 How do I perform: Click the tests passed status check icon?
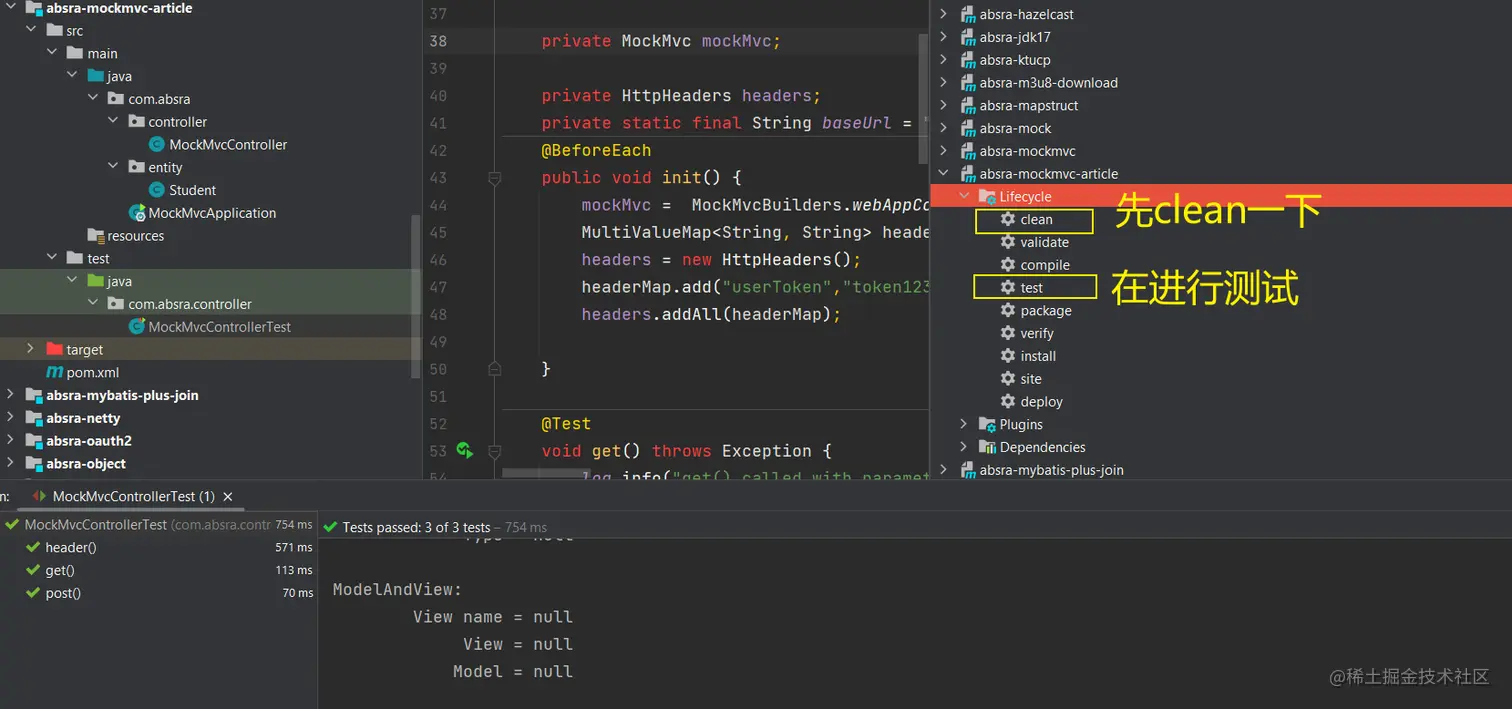coord(330,526)
